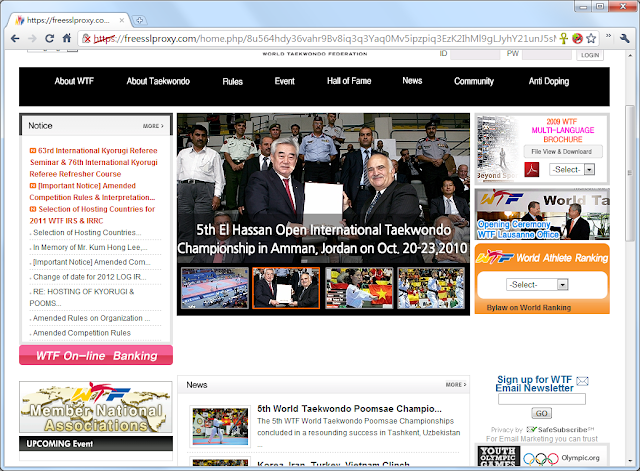Select the competition arena slideshow thumbnail
Screen dimensions: 640x471
215,288
